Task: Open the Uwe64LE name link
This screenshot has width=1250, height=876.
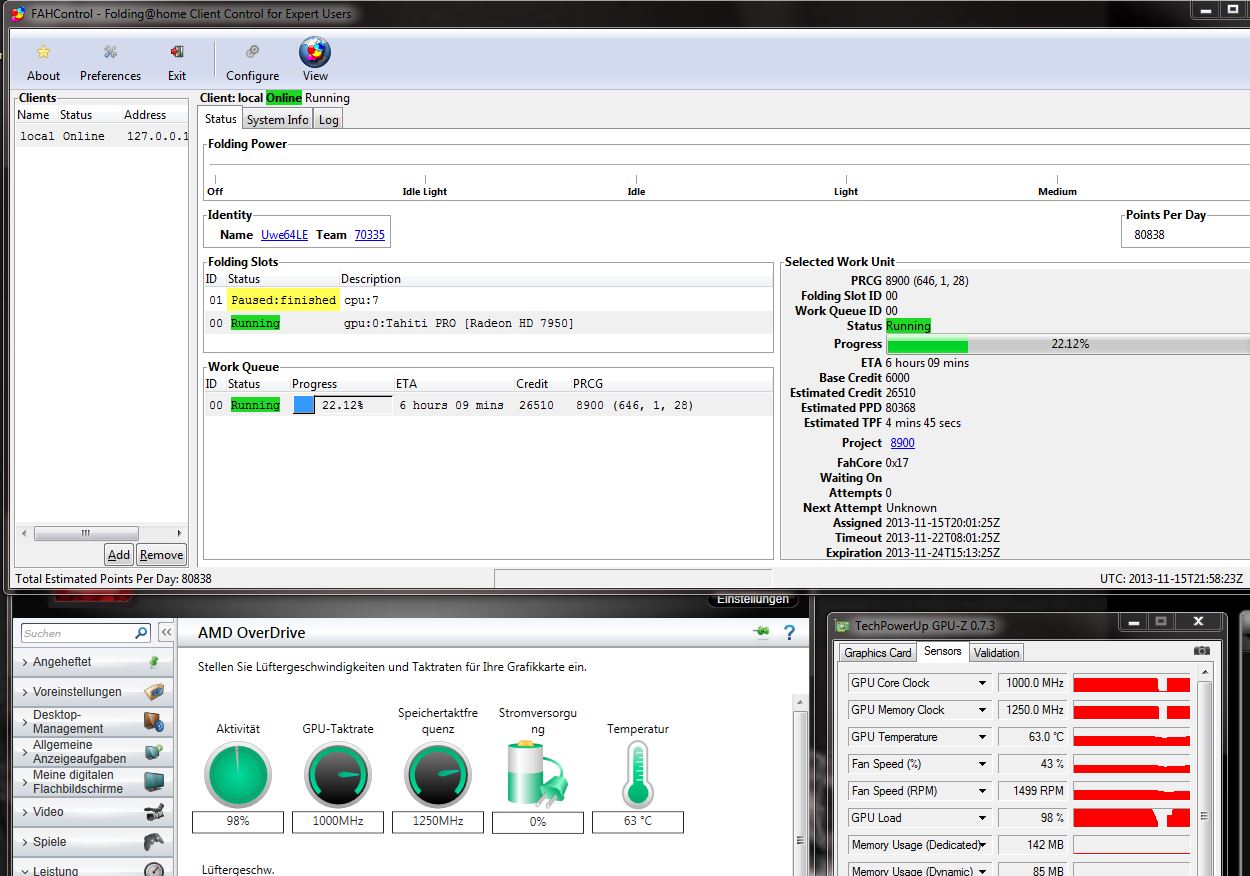Action: (x=284, y=235)
